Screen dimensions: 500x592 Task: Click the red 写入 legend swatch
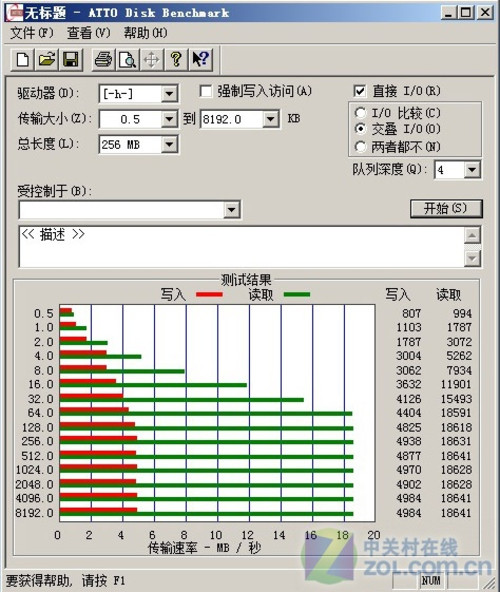(x=210, y=294)
